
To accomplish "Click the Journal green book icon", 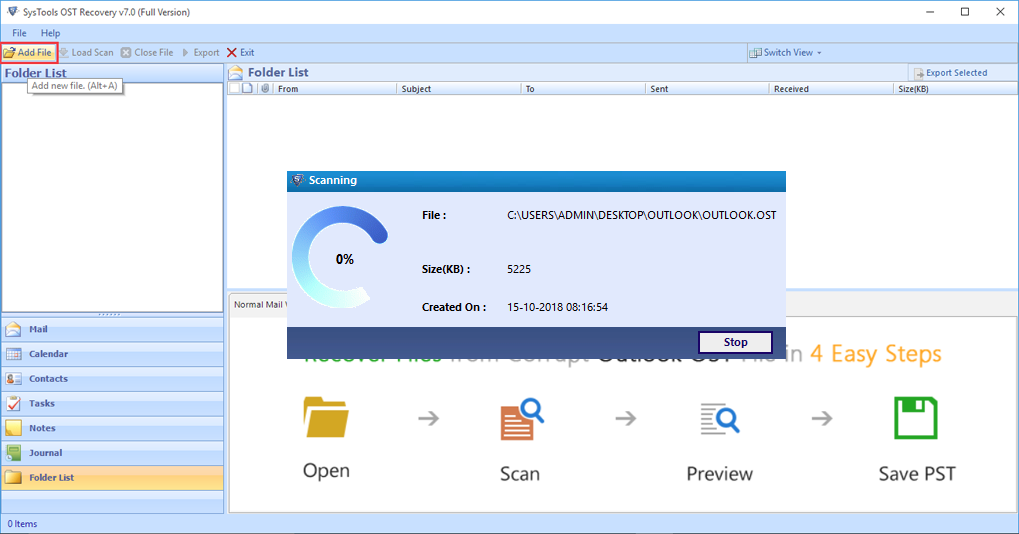I will pos(13,453).
